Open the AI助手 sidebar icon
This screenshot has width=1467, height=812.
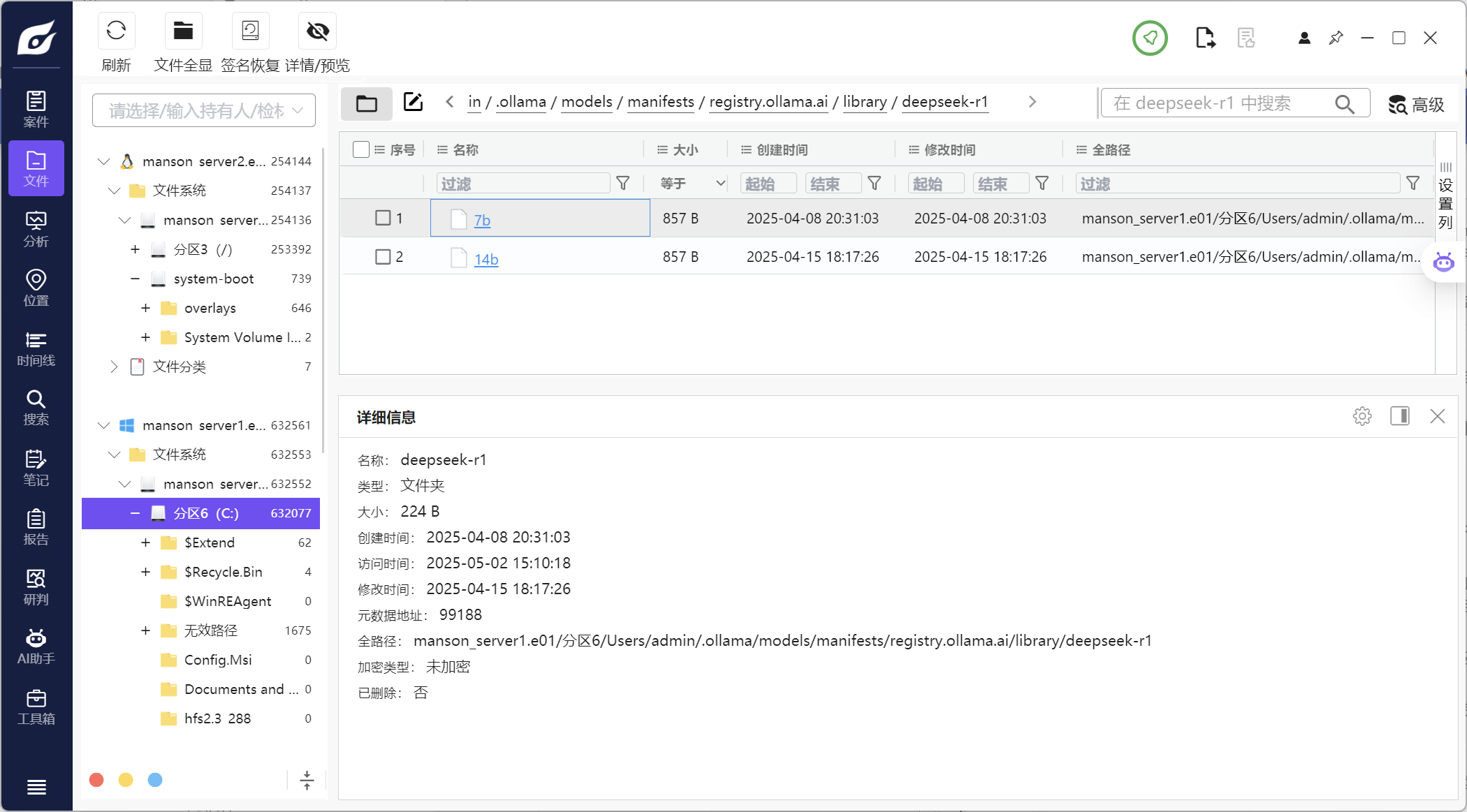36,647
